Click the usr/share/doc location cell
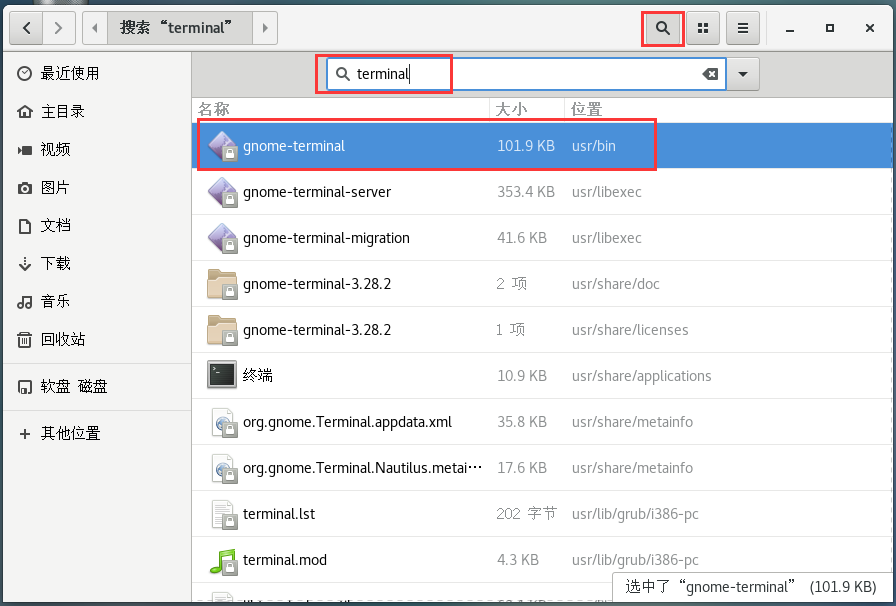The image size is (896, 606). 615,284
